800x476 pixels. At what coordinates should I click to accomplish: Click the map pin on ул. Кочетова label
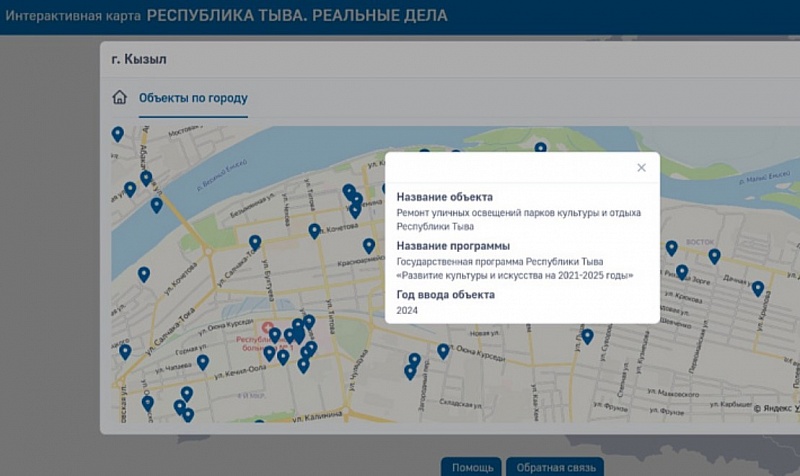[x=314, y=231]
